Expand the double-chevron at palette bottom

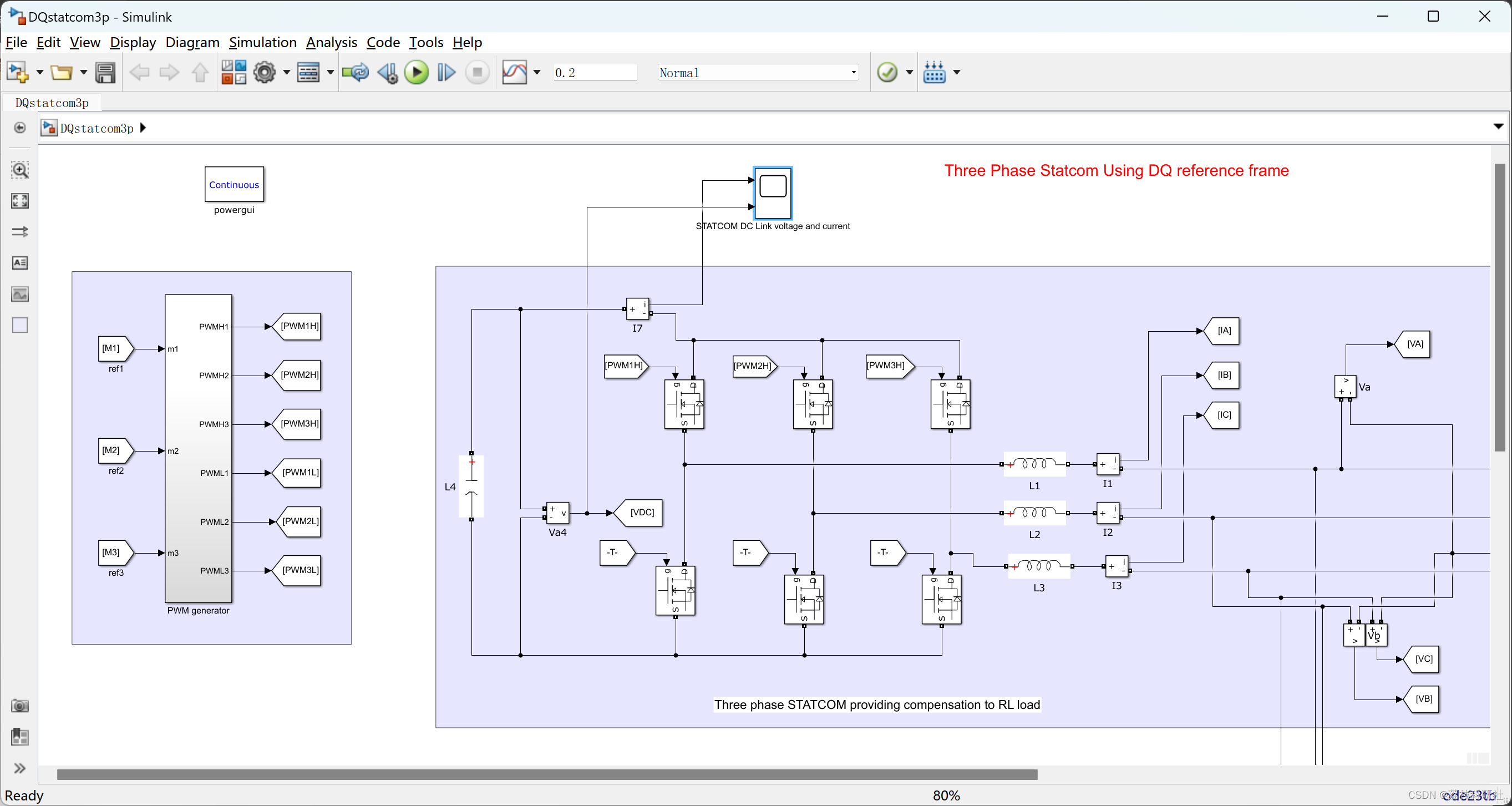[20, 768]
